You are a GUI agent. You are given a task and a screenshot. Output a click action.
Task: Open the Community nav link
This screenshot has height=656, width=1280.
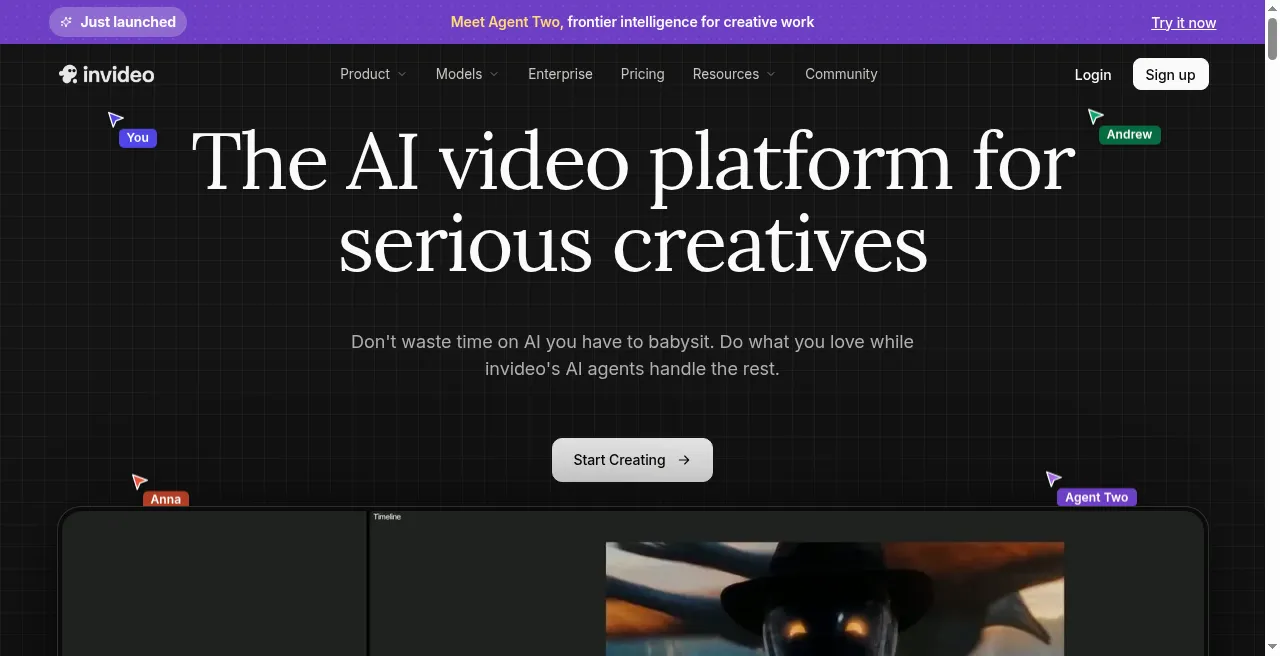[x=841, y=74]
